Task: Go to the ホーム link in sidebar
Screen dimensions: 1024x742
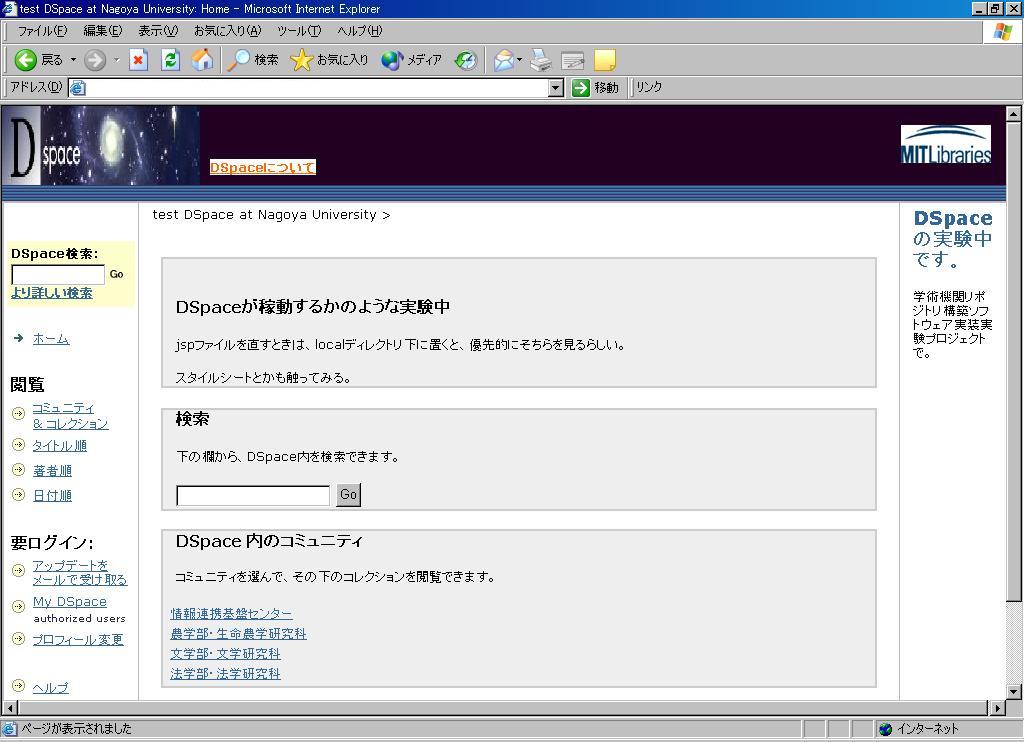Action: pyautogui.click(x=51, y=339)
